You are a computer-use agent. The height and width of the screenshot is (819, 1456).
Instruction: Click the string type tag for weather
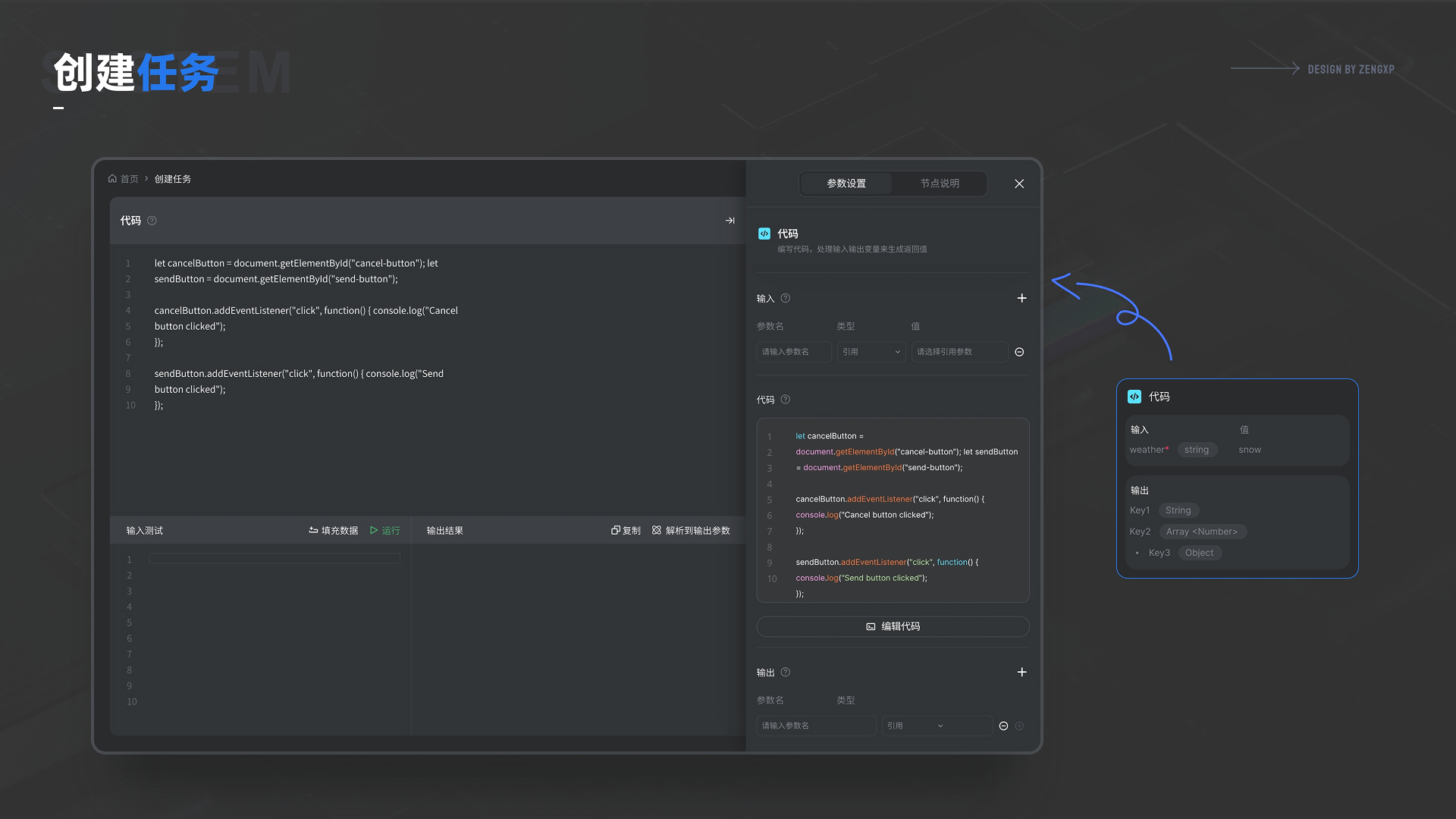point(1197,450)
